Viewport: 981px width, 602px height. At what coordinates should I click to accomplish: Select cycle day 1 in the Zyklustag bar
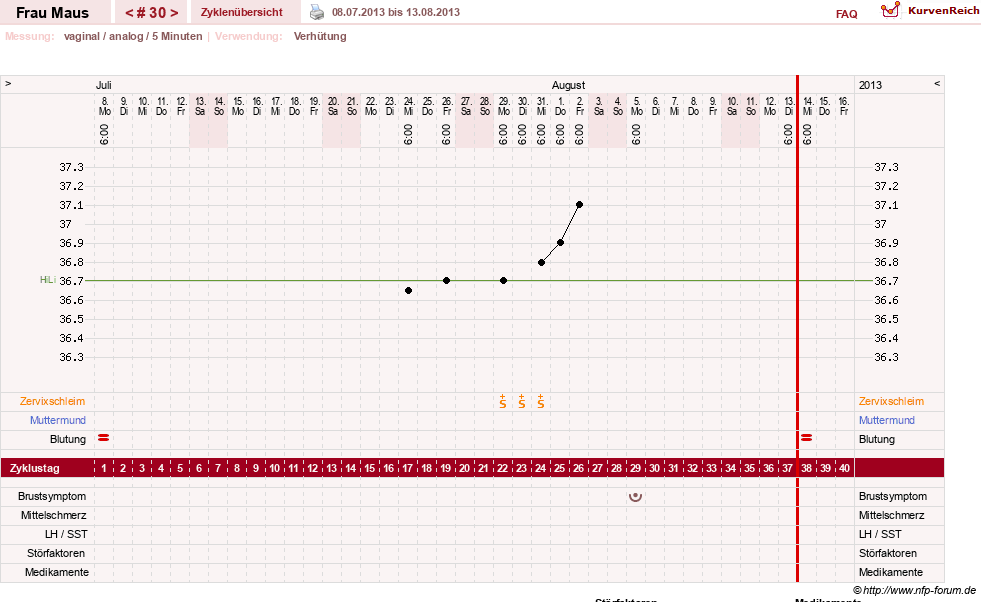(104, 468)
